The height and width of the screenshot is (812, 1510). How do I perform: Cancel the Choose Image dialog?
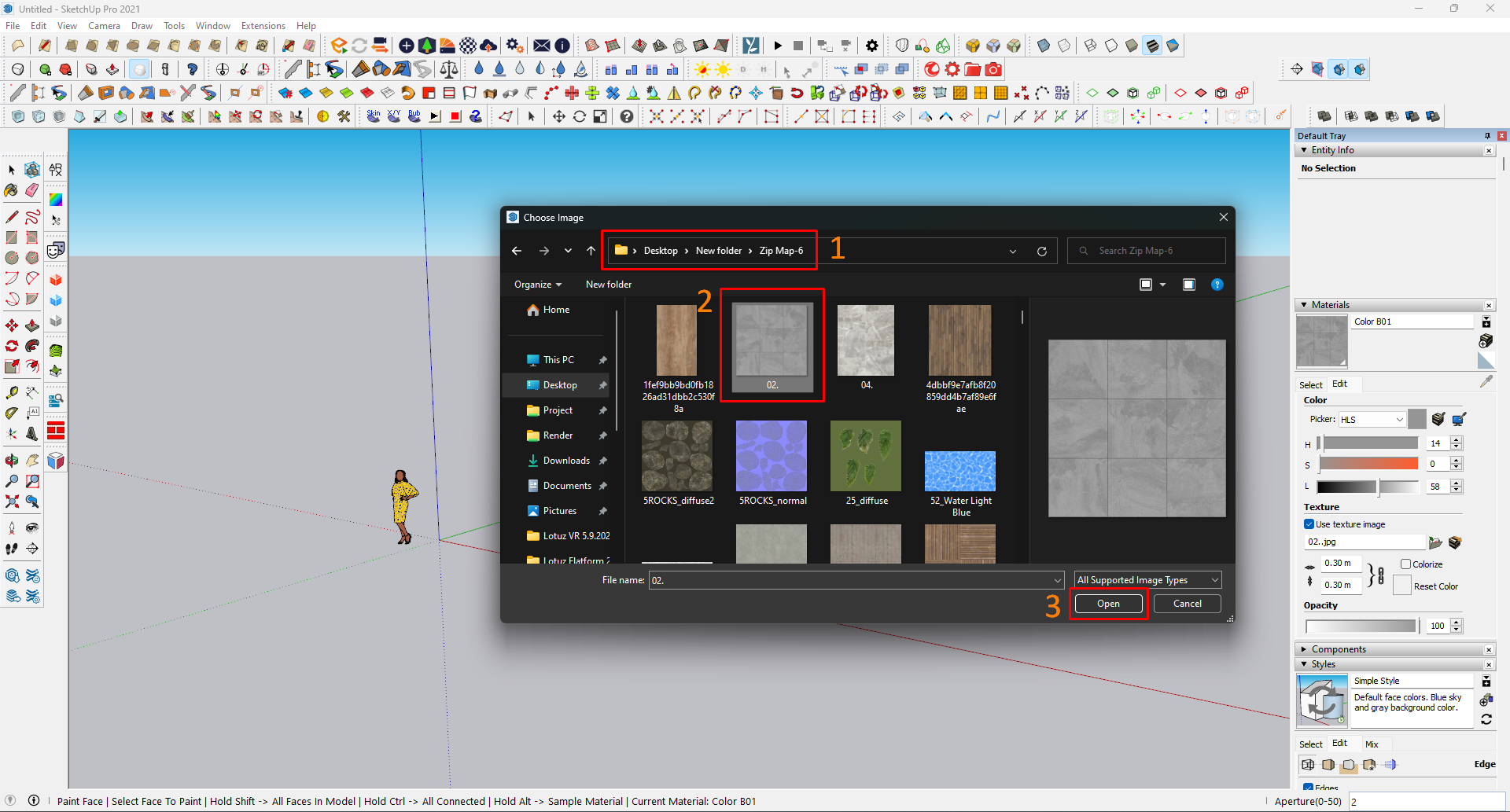coord(1188,604)
